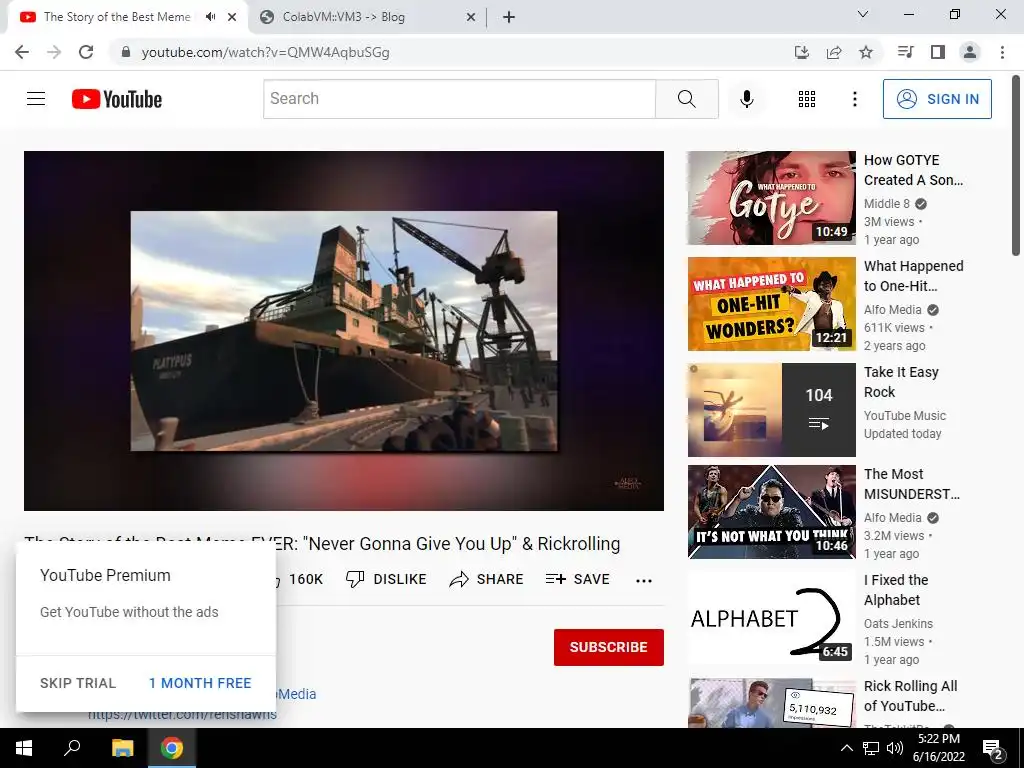Toggle Chrome side panel icon

pyautogui.click(x=938, y=52)
